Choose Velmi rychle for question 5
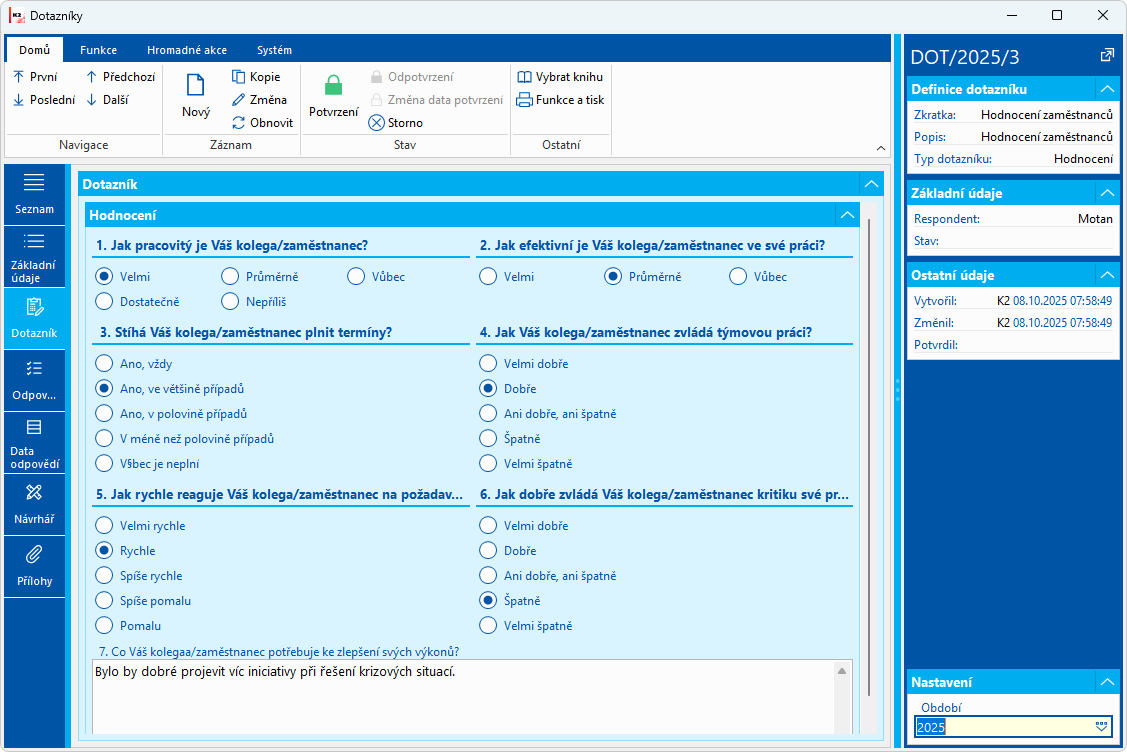This screenshot has width=1127, height=752. click(104, 525)
